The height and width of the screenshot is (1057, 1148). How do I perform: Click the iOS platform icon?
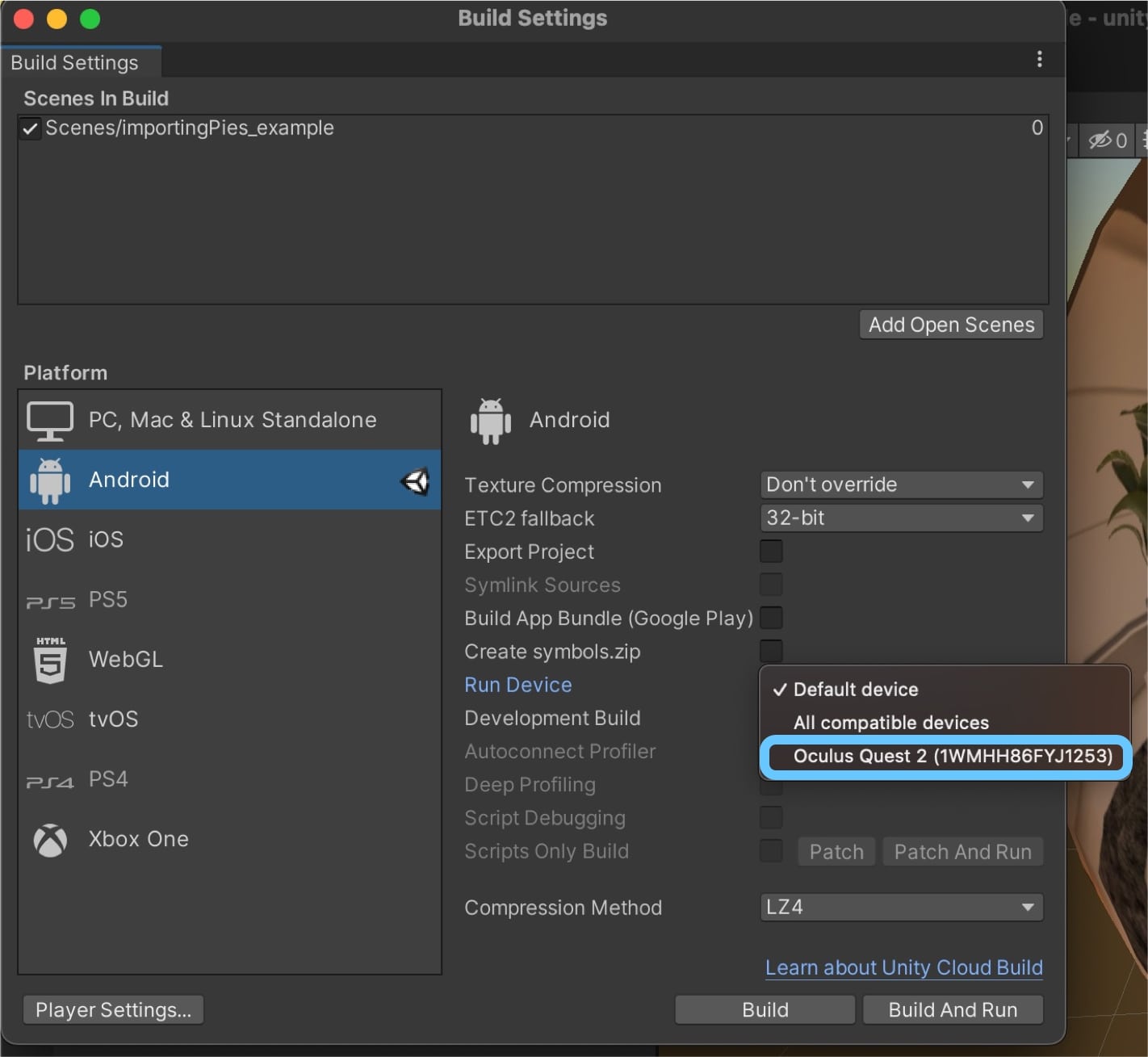[50, 539]
